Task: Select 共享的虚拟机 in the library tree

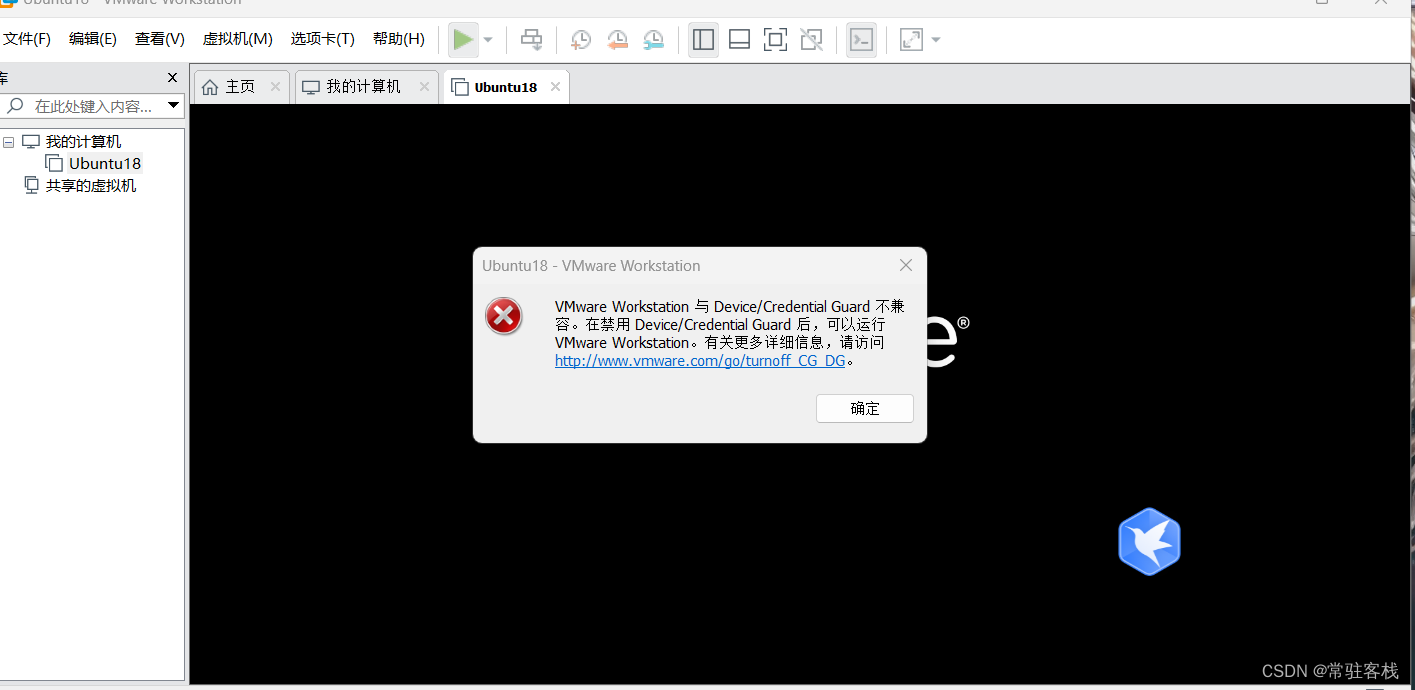Action: click(91, 185)
